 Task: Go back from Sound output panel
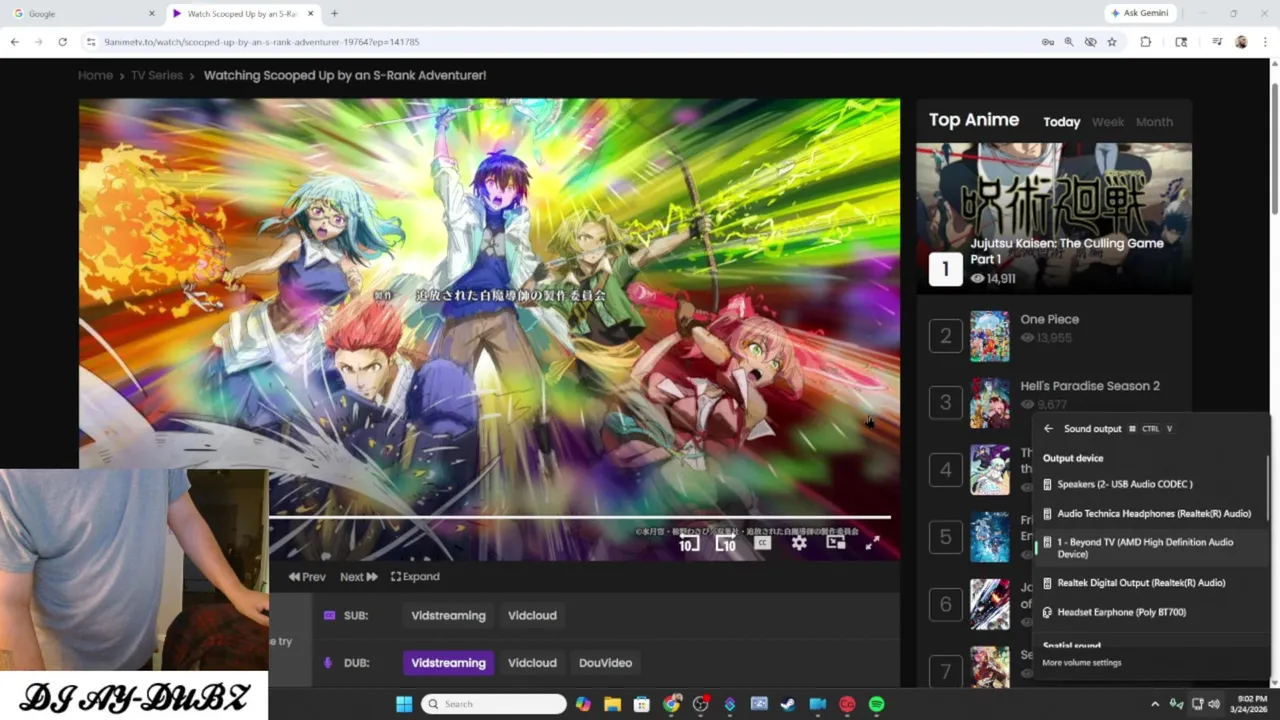click(x=1048, y=429)
